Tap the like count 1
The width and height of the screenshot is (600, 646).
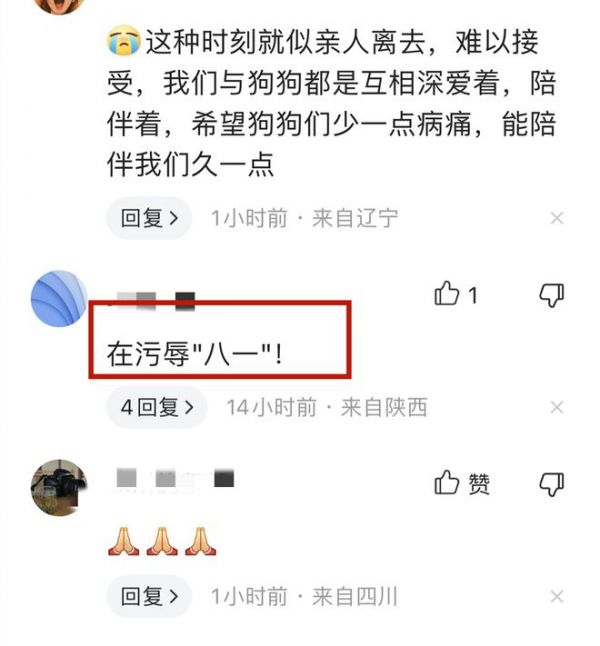[x=473, y=295]
